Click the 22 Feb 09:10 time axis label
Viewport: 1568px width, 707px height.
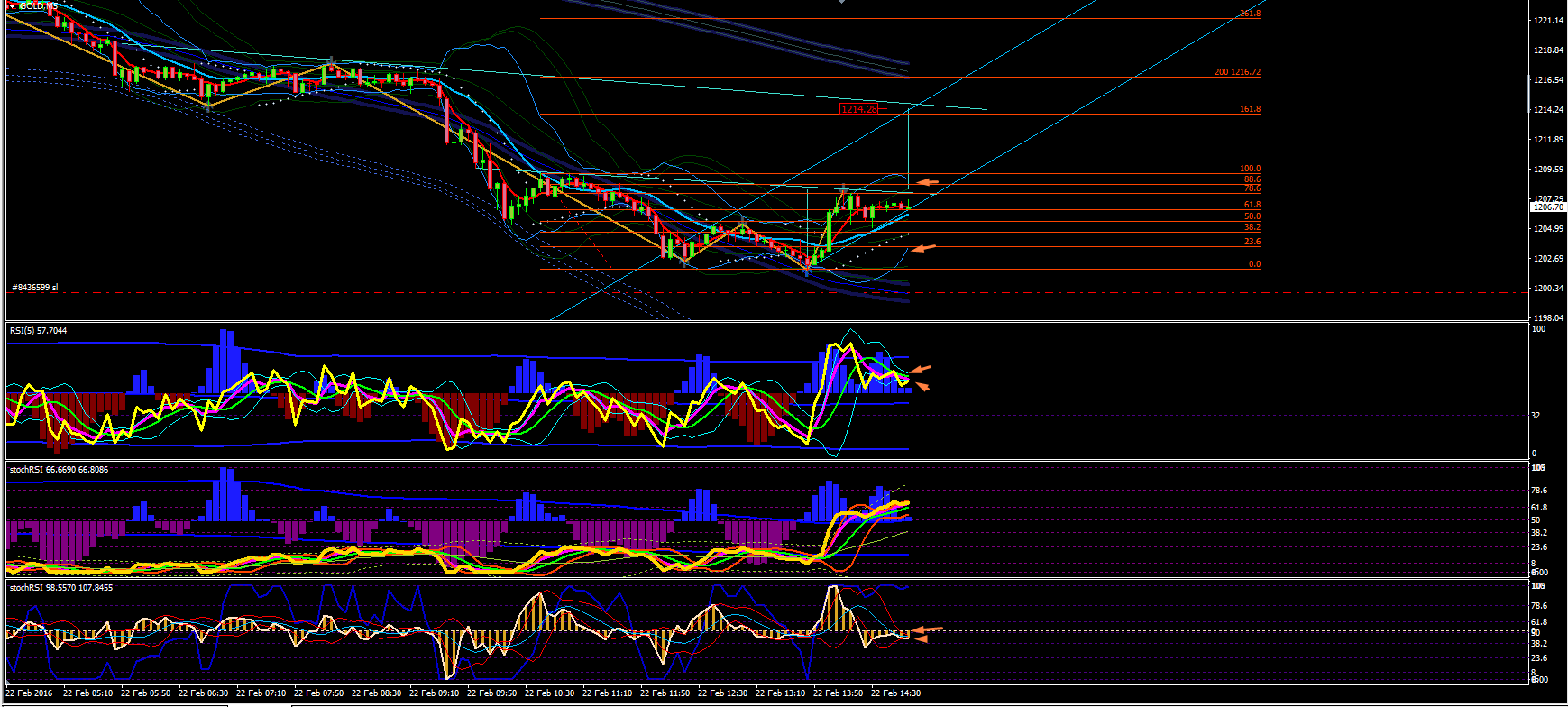(x=435, y=693)
